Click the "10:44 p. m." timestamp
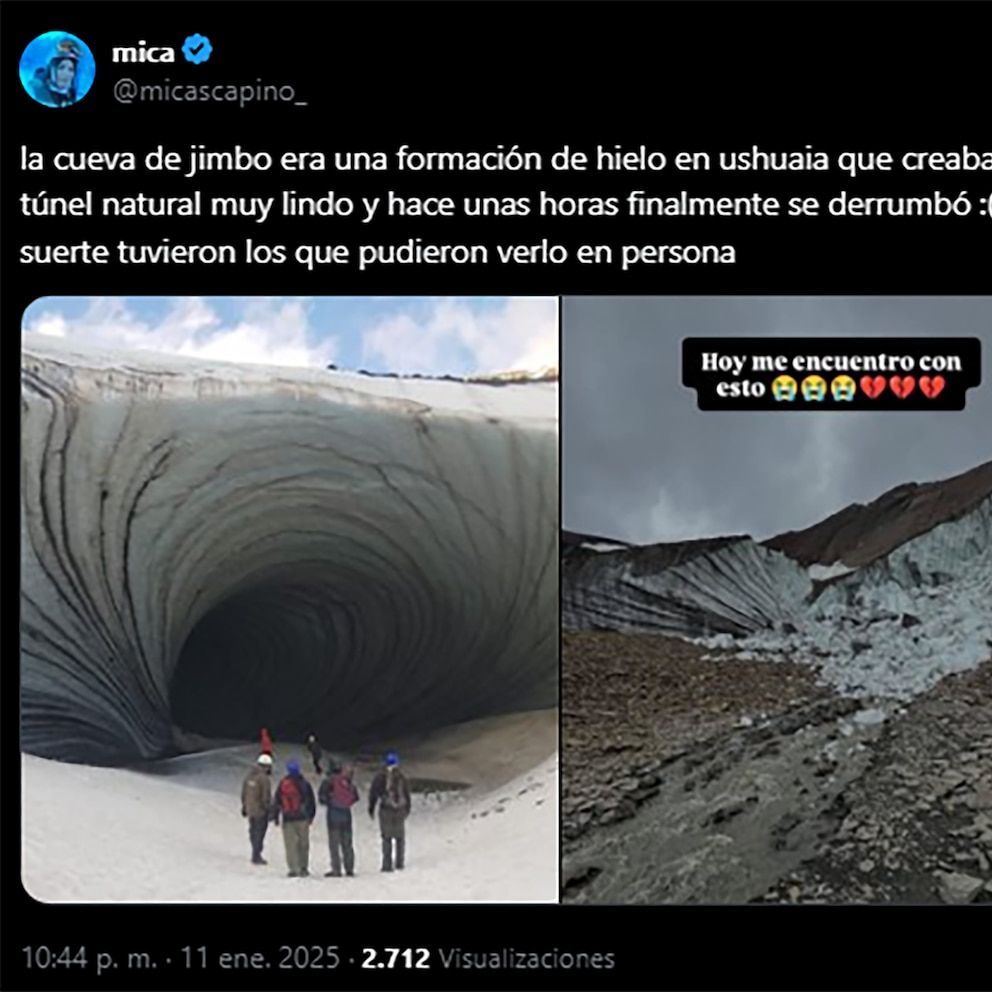Image resolution: width=992 pixels, height=992 pixels. 89,958
